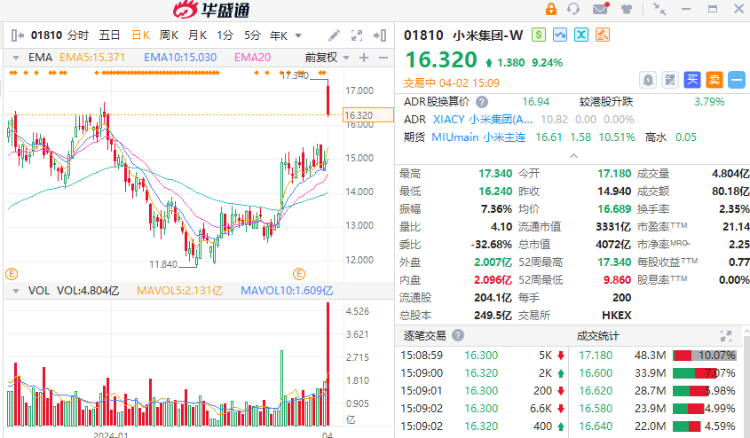Select the 日K daily candlestick tab

click(141, 35)
